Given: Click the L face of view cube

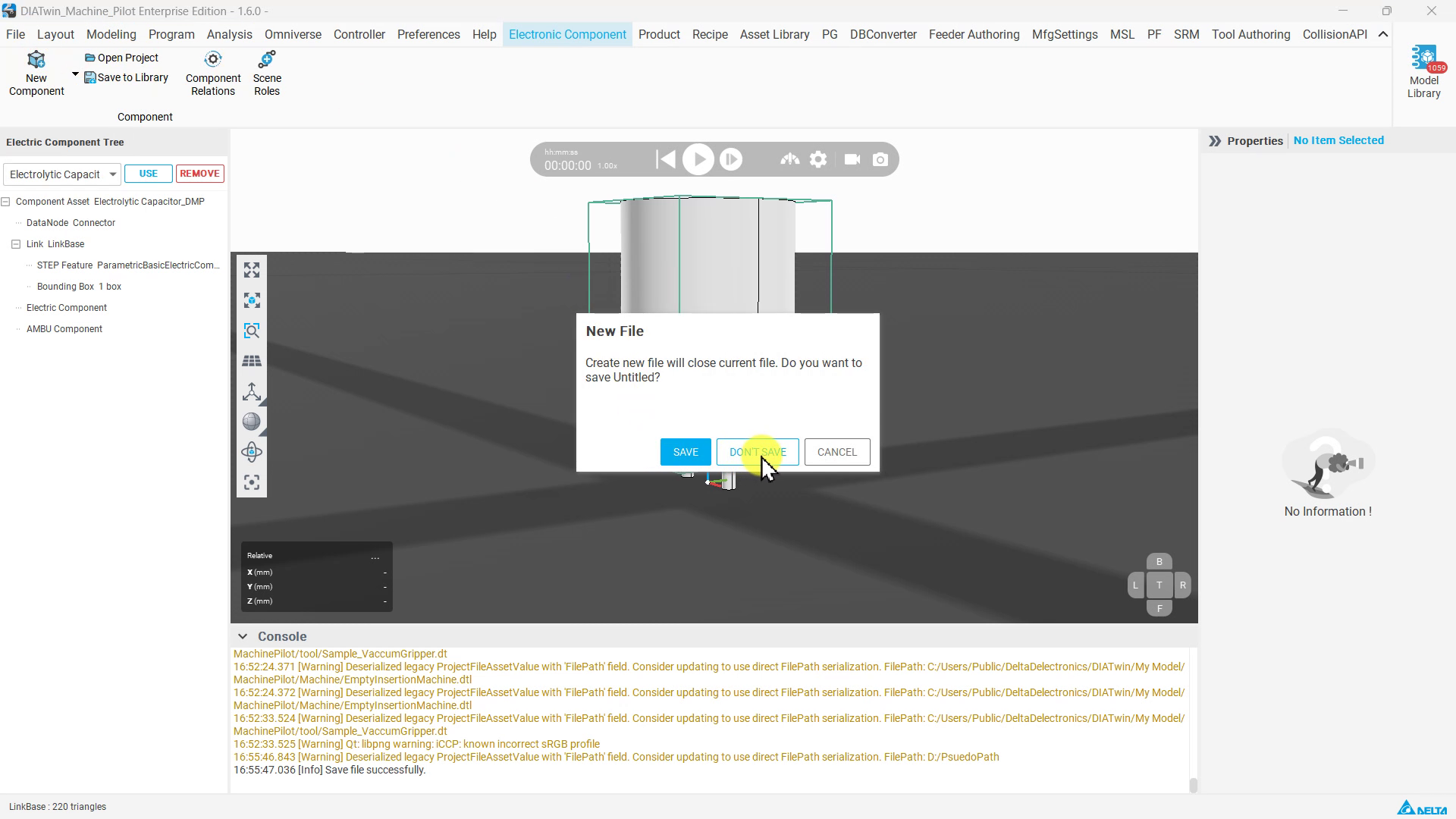Looking at the screenshot, I should (x=1135, y=585).
